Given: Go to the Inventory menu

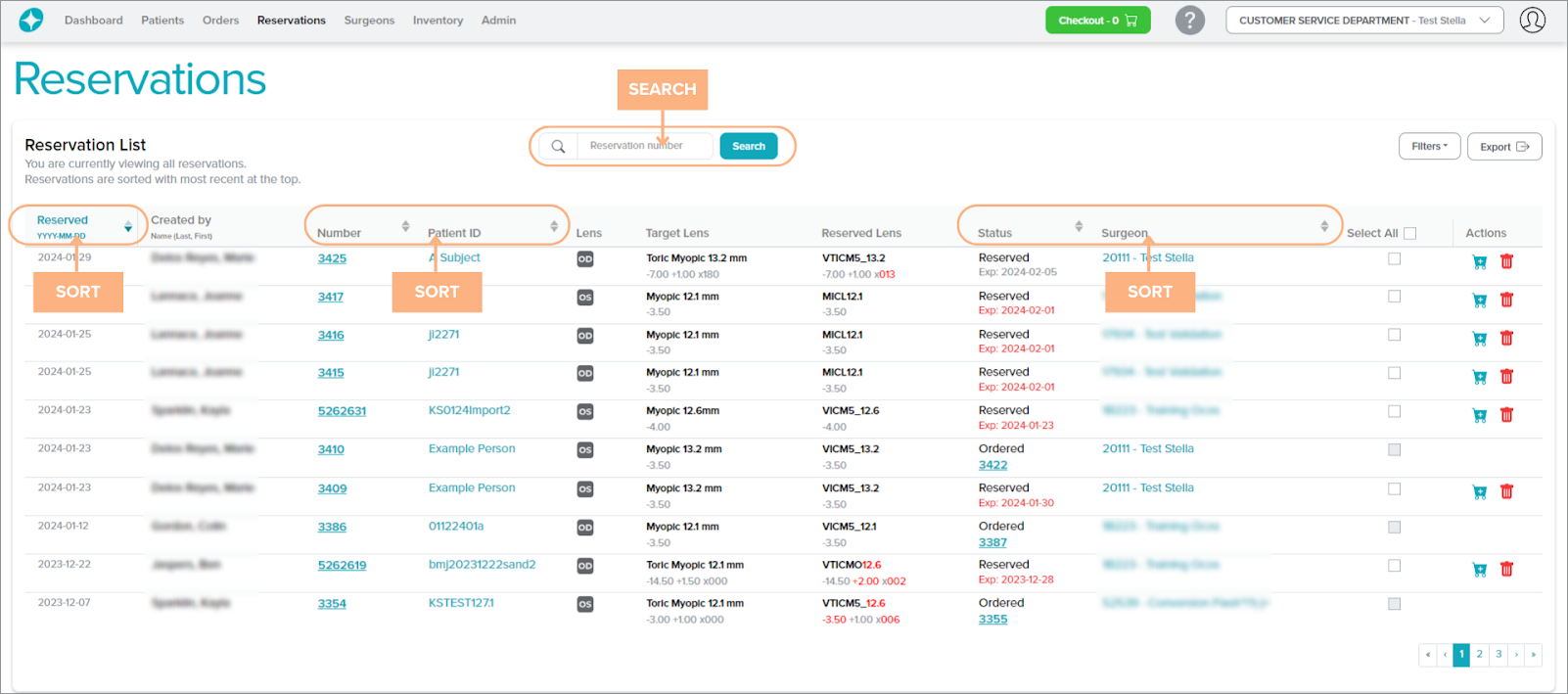Looking at the screenshot, I should pos(438,21).
